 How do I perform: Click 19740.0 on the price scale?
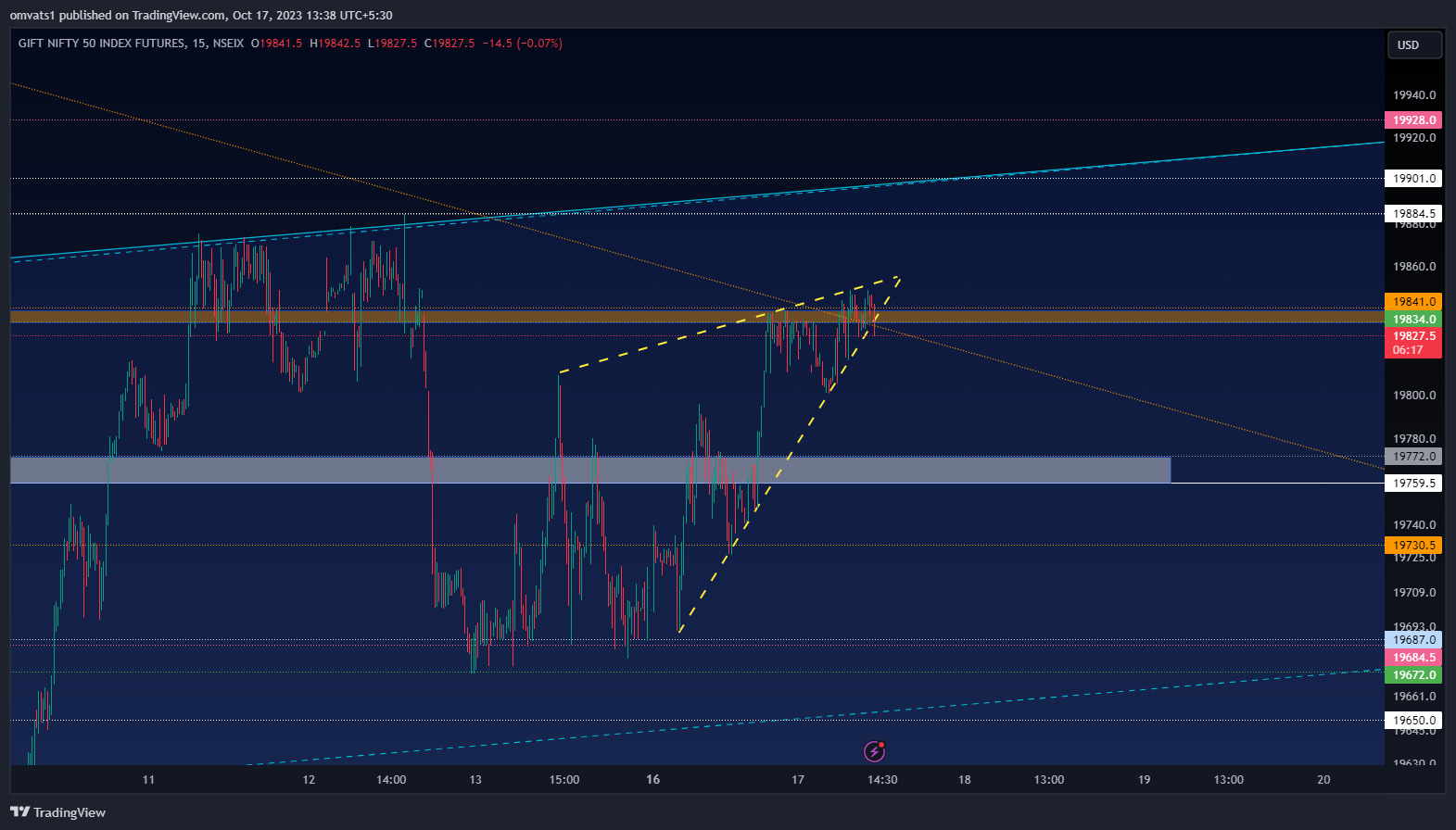(x=1414, y=525)
